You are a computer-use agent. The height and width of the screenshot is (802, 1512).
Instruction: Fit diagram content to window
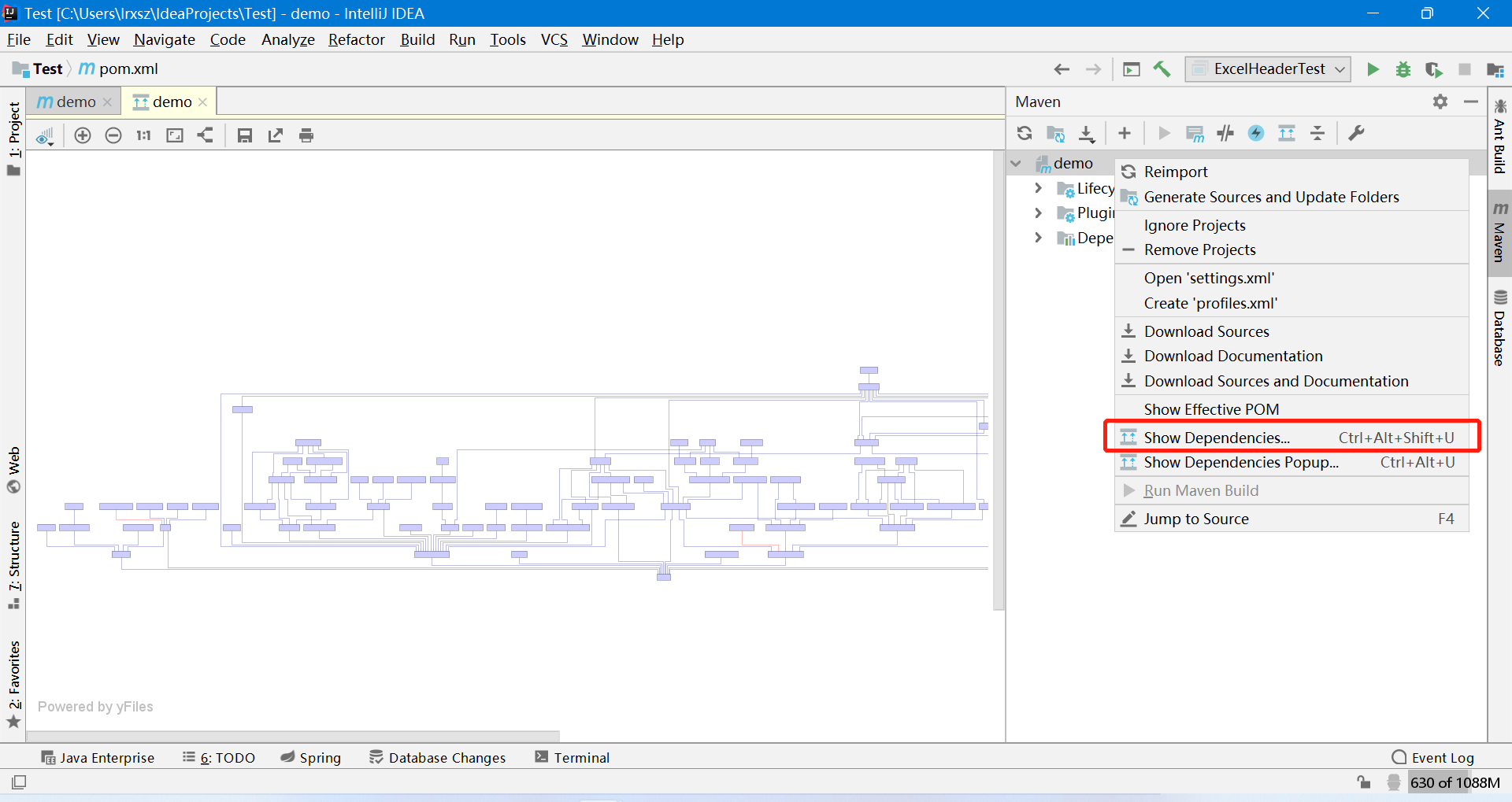pyautogui.click(x=175, y=135)
